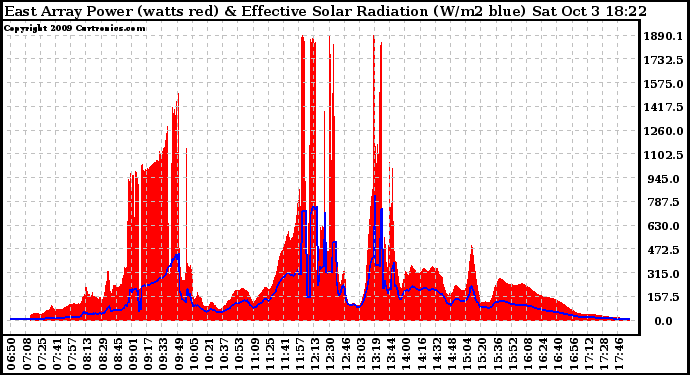Image resolution: width=690 pixels, height=375 pixels.
Task: Click the 10:05 x-axis label
Action: point(194,353)
